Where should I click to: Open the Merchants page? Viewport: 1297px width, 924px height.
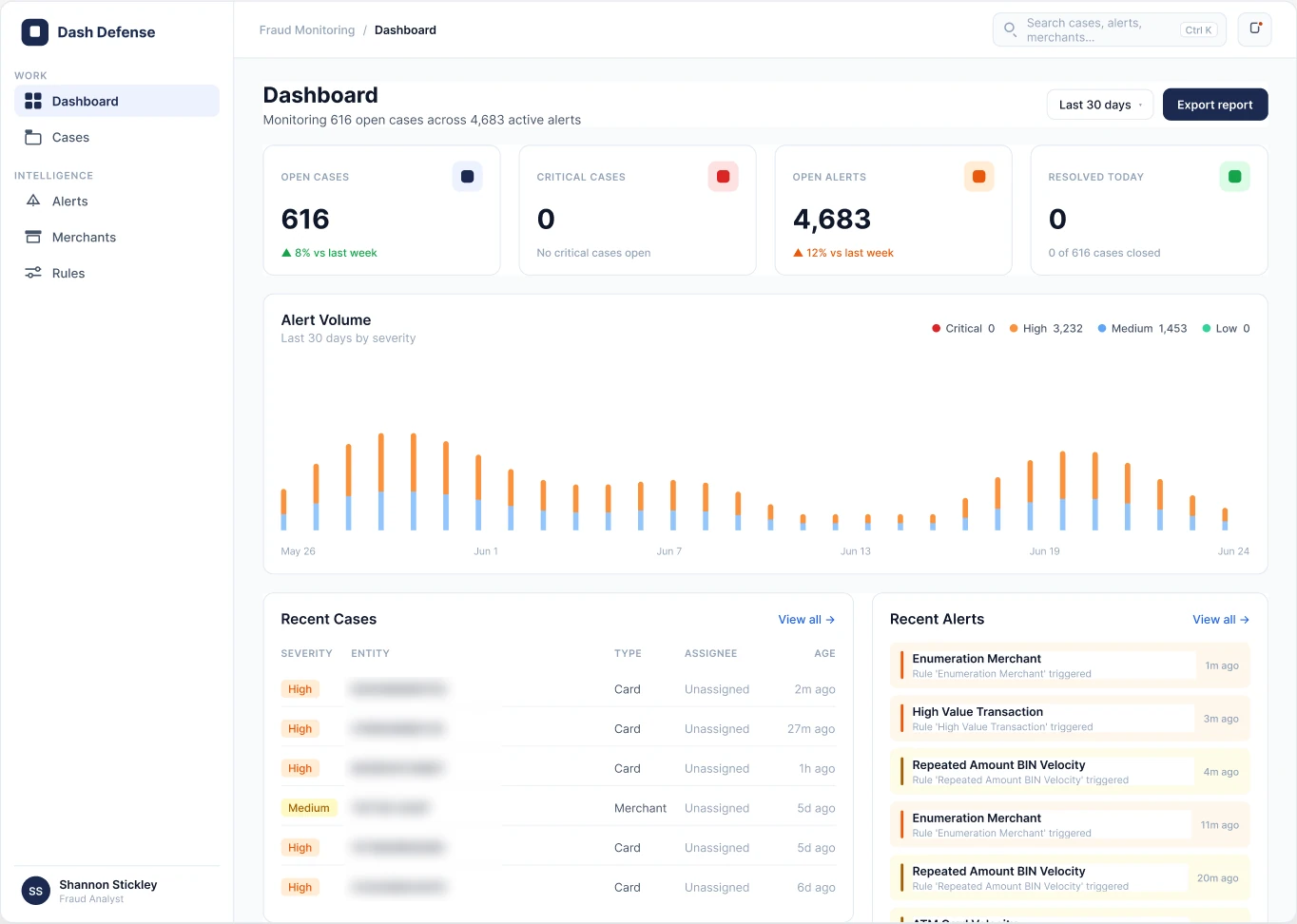(117, 237)
